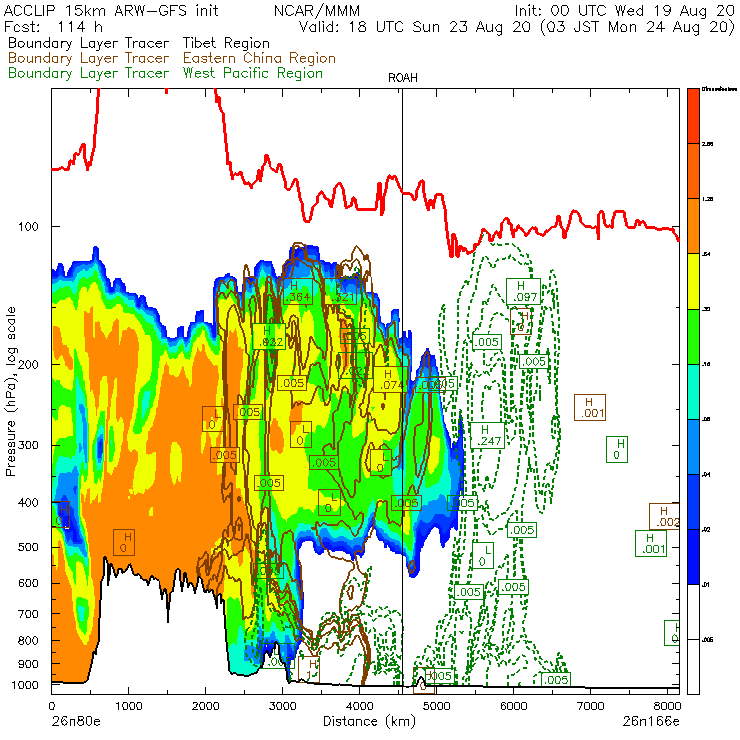Select the 26n166e end coordinate label
The height and width of the screenshot is (740, 740).
coord(651,721)
